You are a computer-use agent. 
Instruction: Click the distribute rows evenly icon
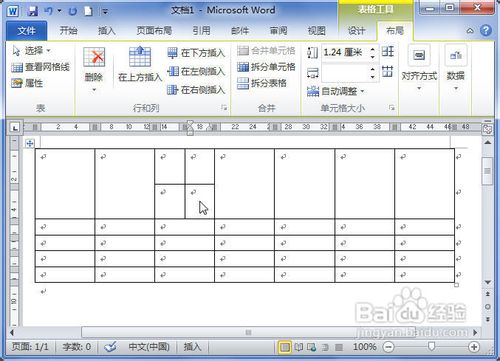388,52
